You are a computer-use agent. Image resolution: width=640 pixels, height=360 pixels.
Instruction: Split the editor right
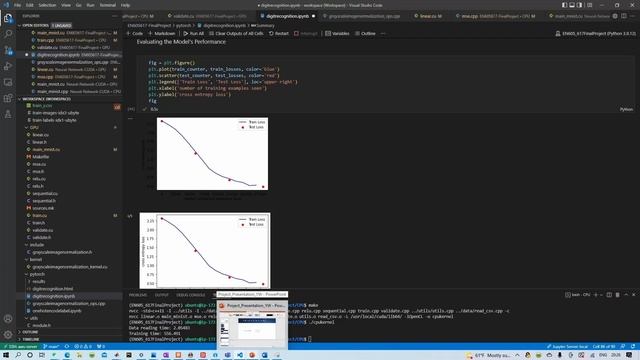click(624, 16)
